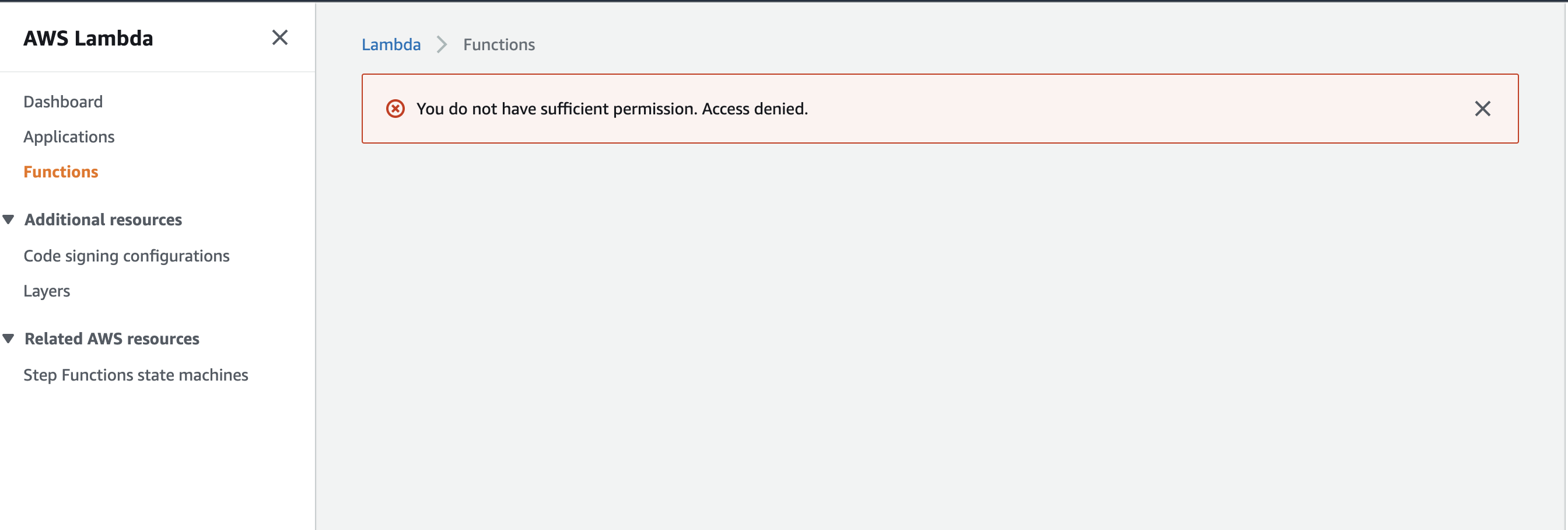
Task: Click the Related AWS resources heading
Action: (111, 338)
